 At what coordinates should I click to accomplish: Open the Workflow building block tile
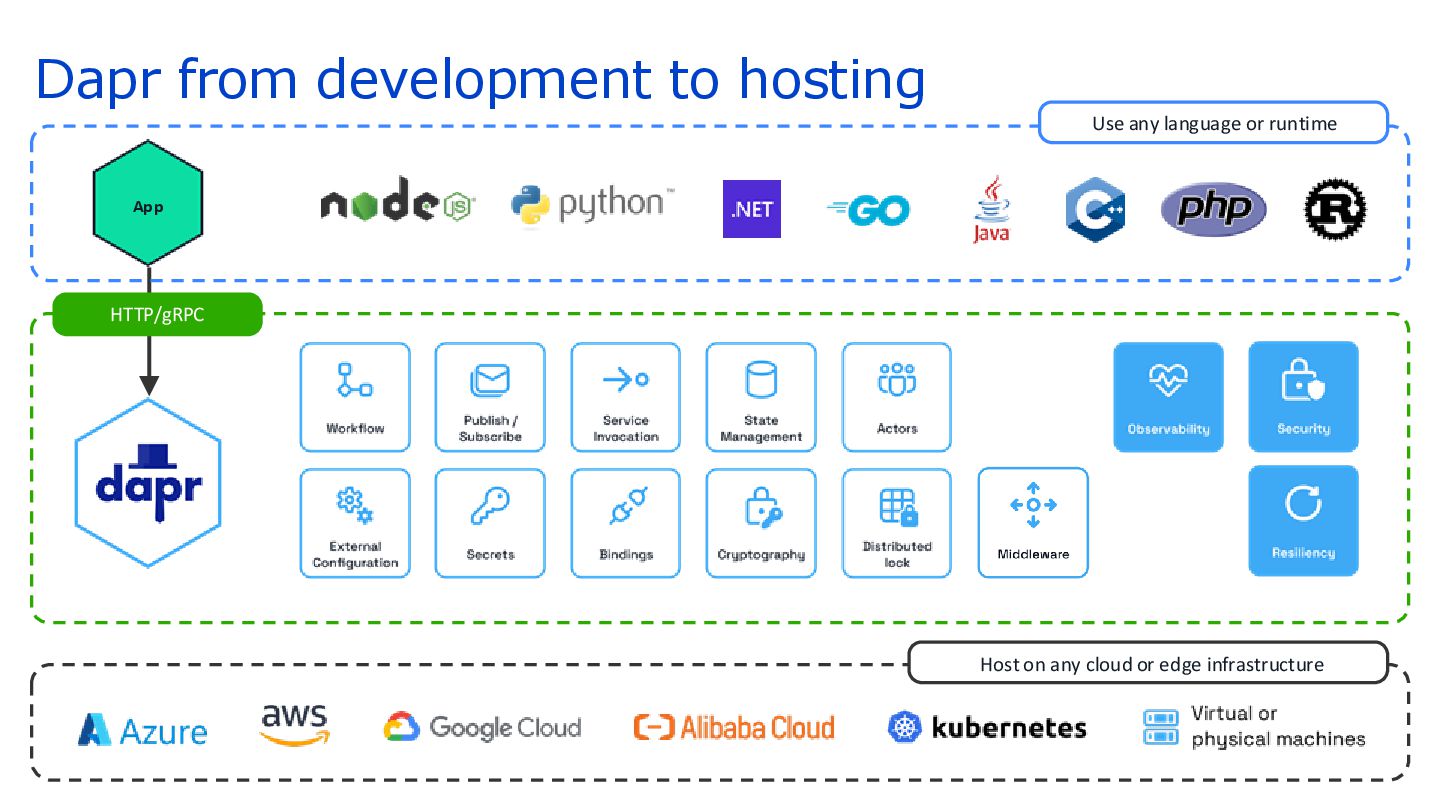355,397
